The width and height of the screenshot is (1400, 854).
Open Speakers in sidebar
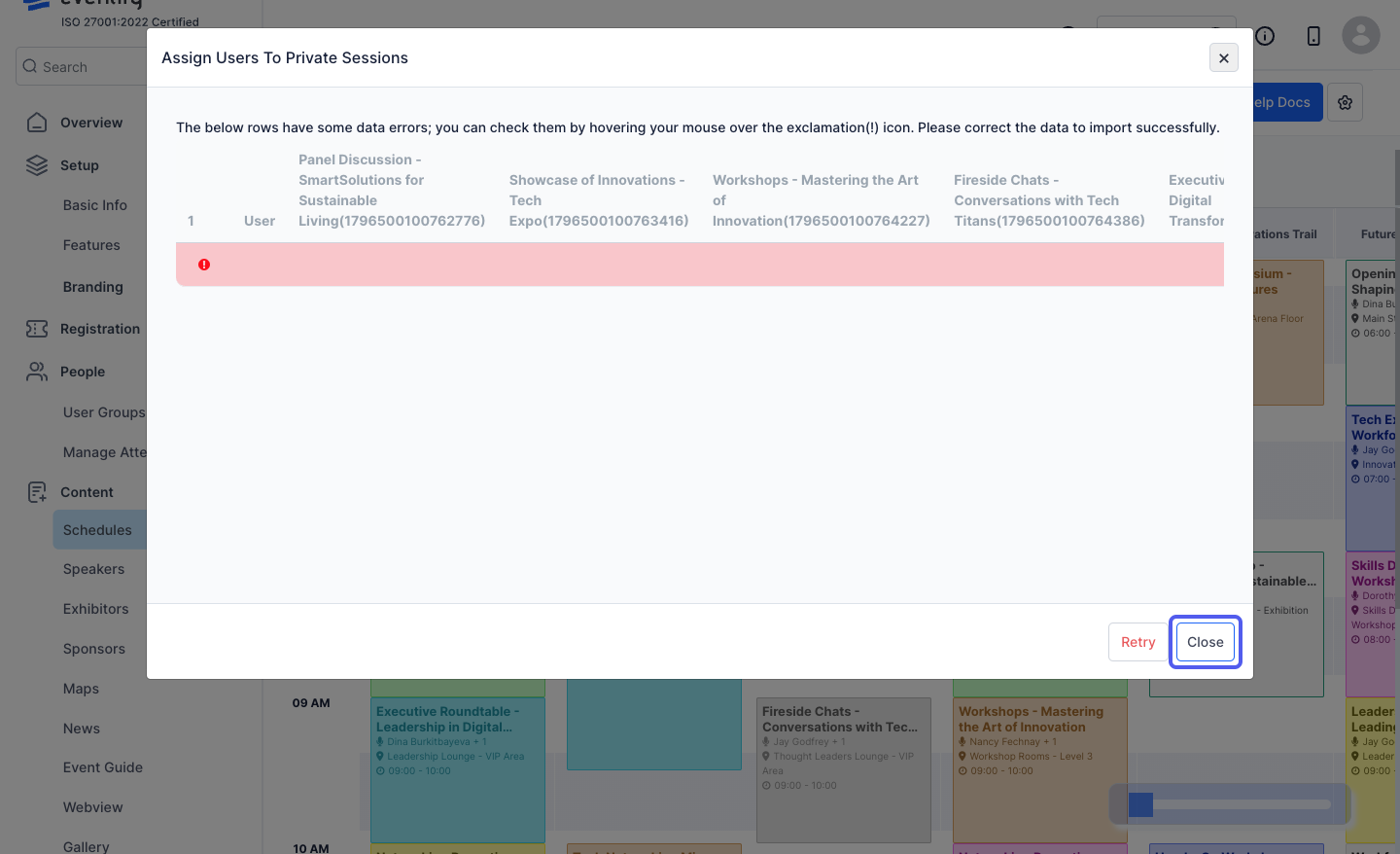(94, 569)
